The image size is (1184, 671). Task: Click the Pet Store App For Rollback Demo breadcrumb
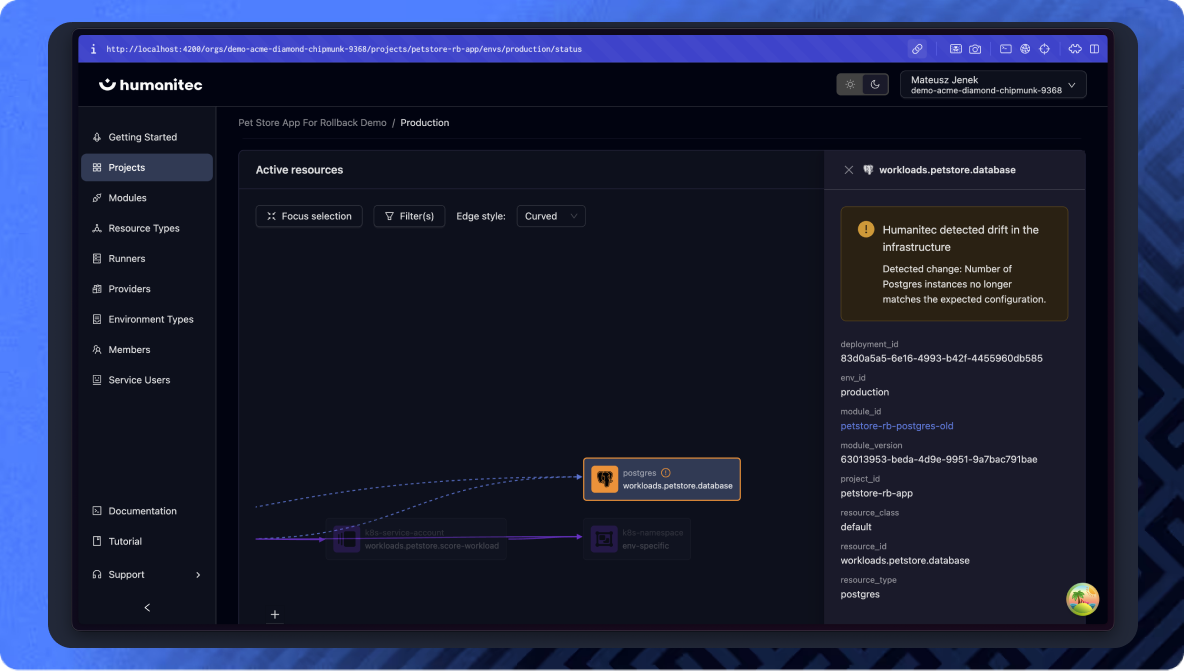click(x=312, y=122)
